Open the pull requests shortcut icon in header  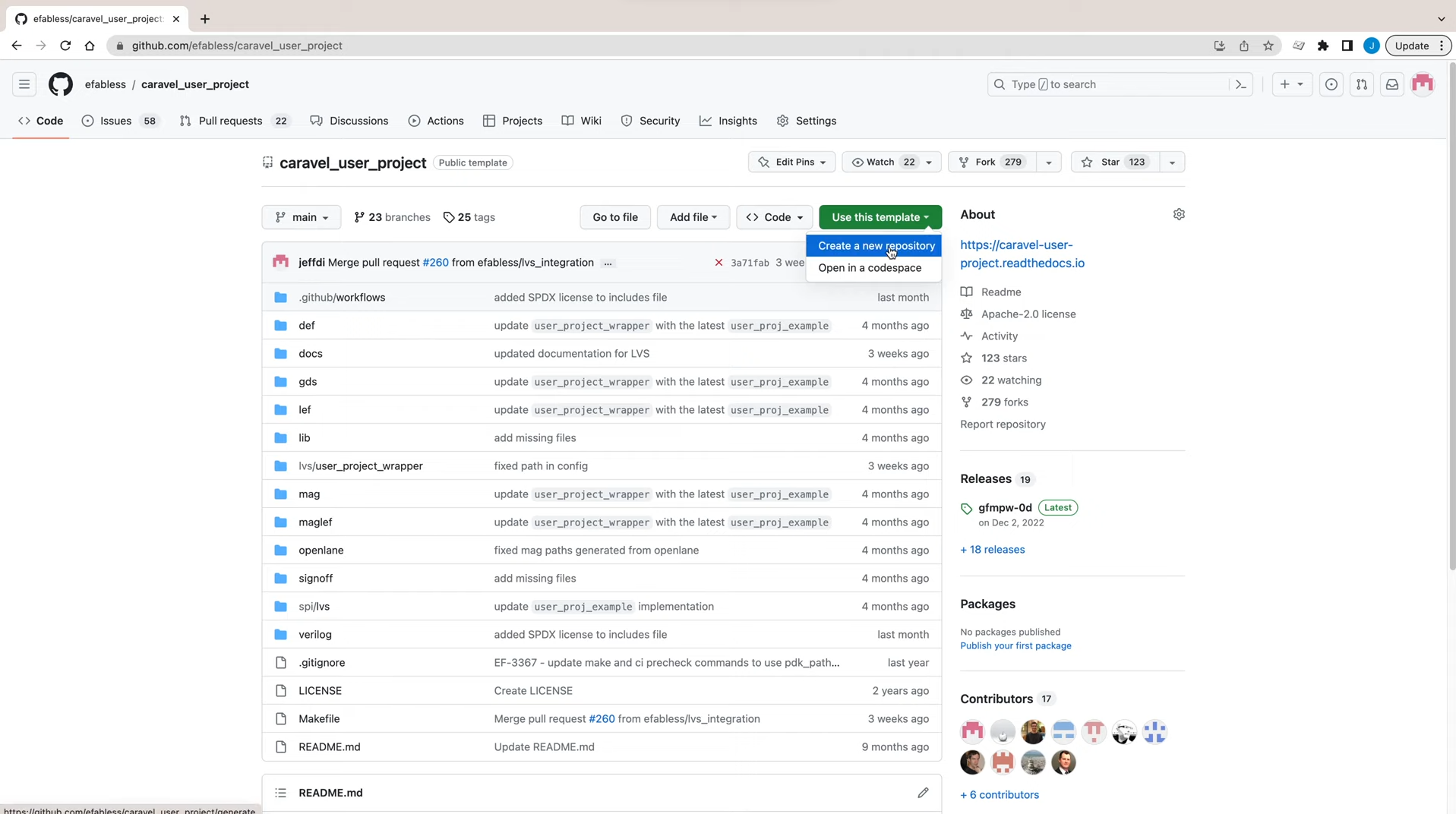point(1361,84)
